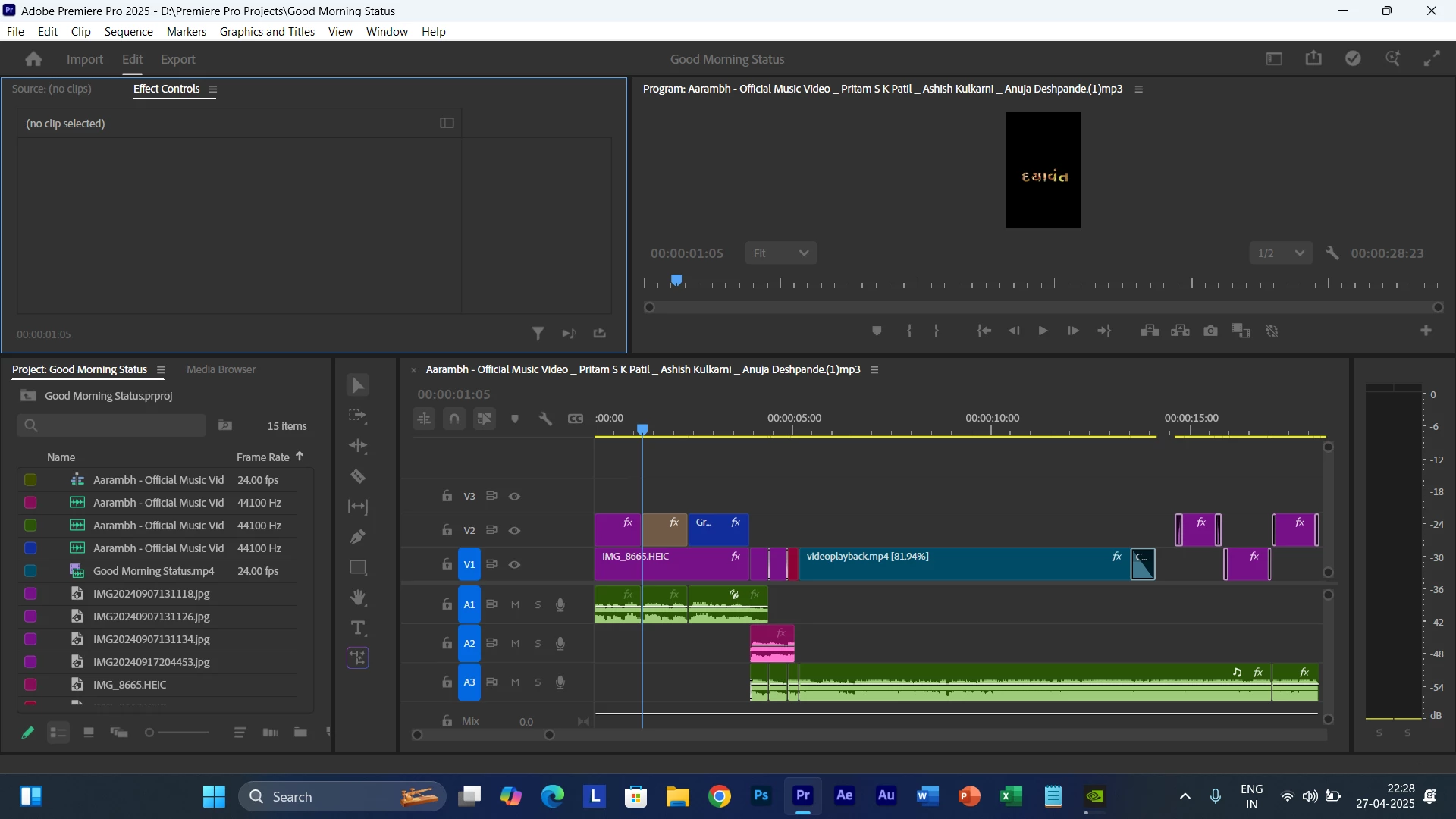Select the Hand tool
The height and width of the screenshot is (819, 1456).
[358, 598]
